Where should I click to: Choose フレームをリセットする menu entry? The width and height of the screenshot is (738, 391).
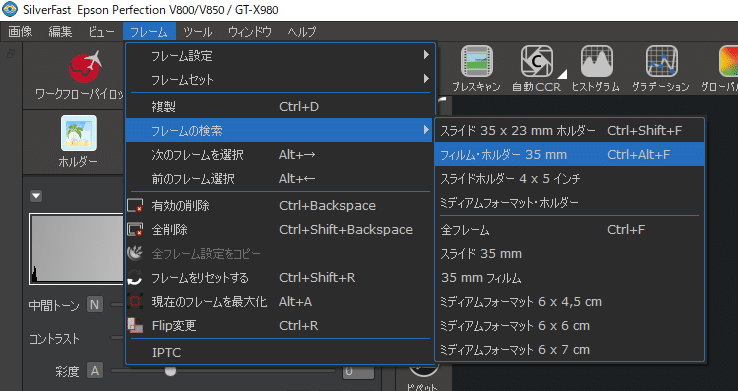click(280, 278)
